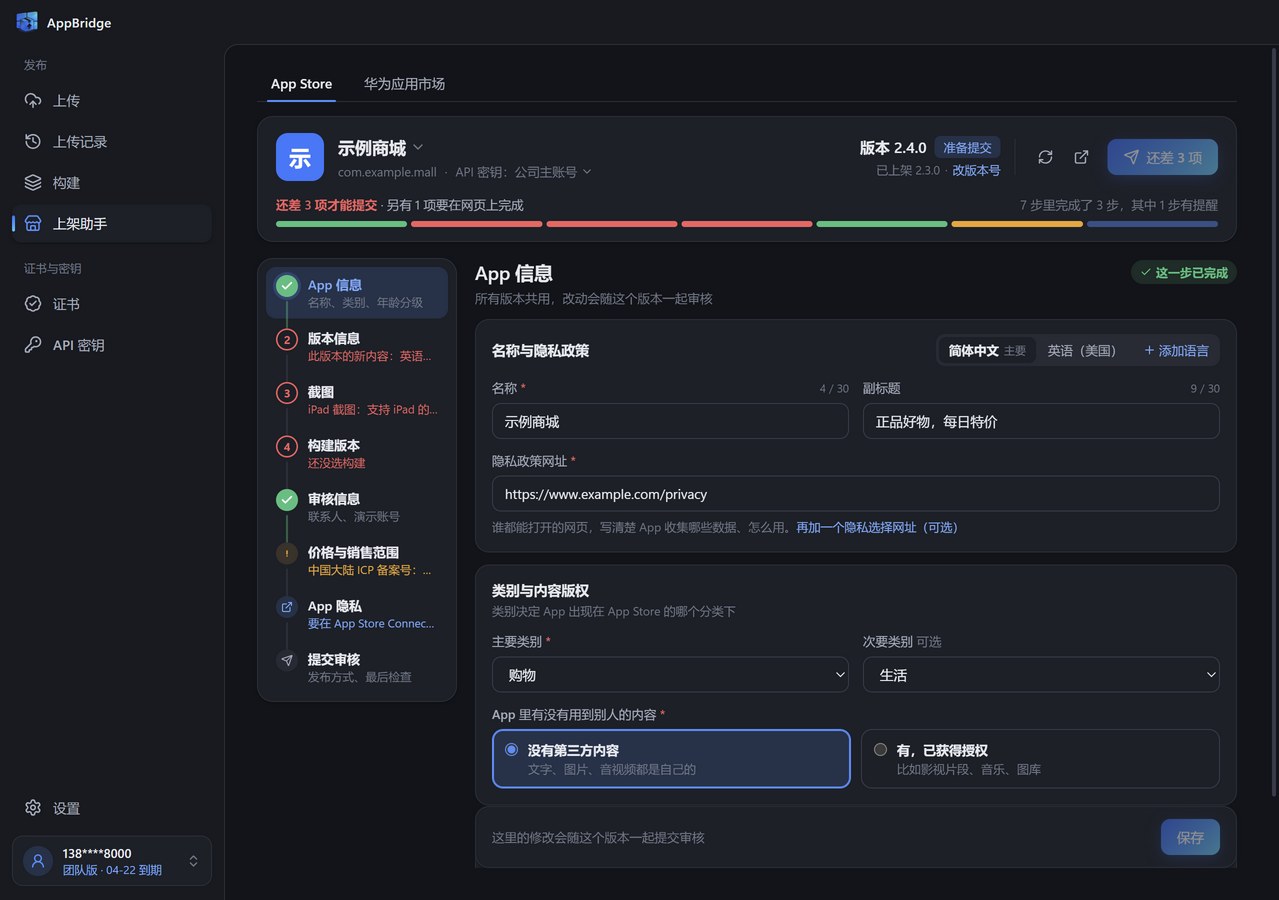Click the green check icon for App 信息 step
Screen dimensions: 1279x900
click(x=287, y=286)
